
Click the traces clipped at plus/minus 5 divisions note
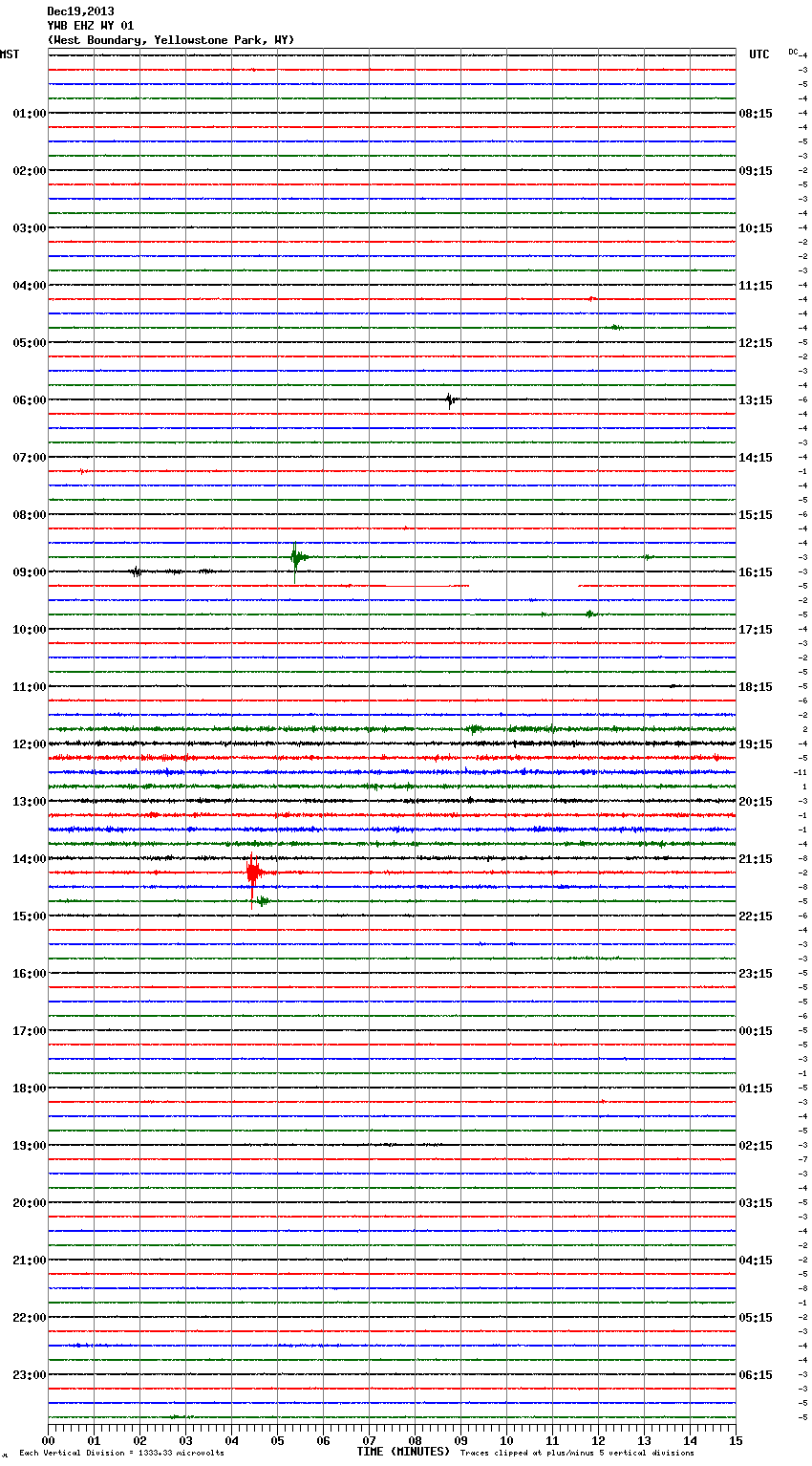(x=577, y=1453)
